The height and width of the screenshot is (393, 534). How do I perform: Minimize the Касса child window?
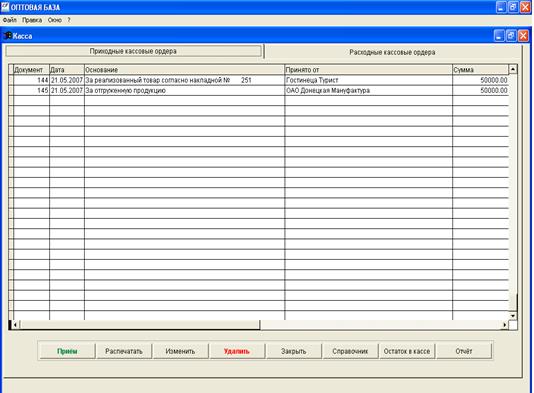499,36
